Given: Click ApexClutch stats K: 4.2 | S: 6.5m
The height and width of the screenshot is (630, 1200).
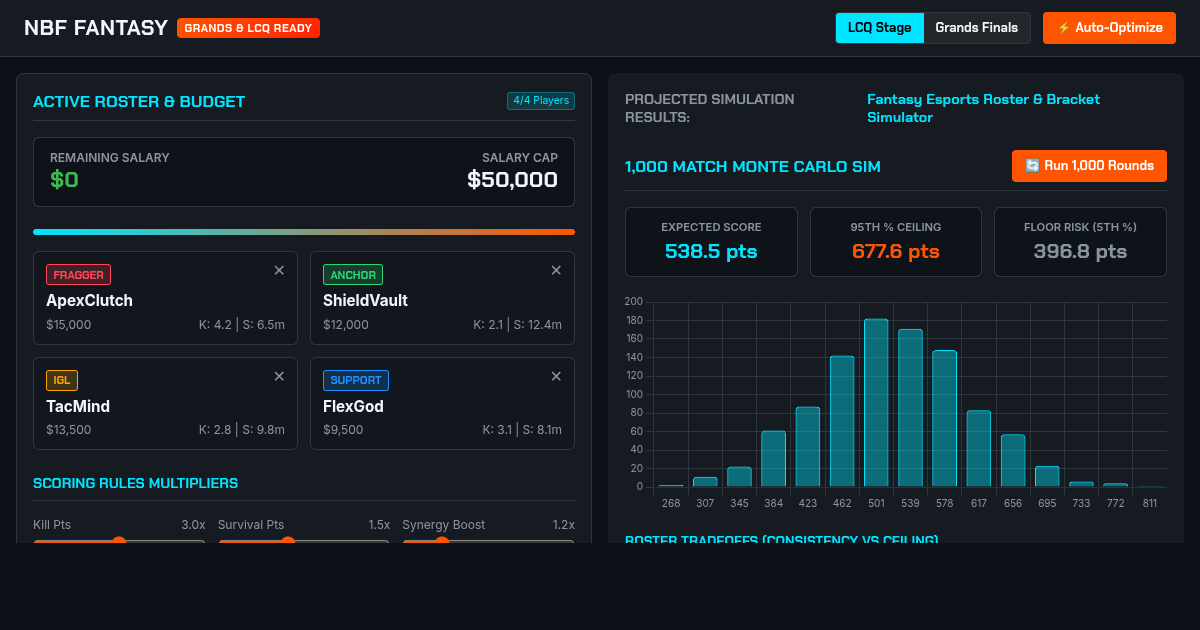Looking at the screenshot, I should tap(242, 325).
